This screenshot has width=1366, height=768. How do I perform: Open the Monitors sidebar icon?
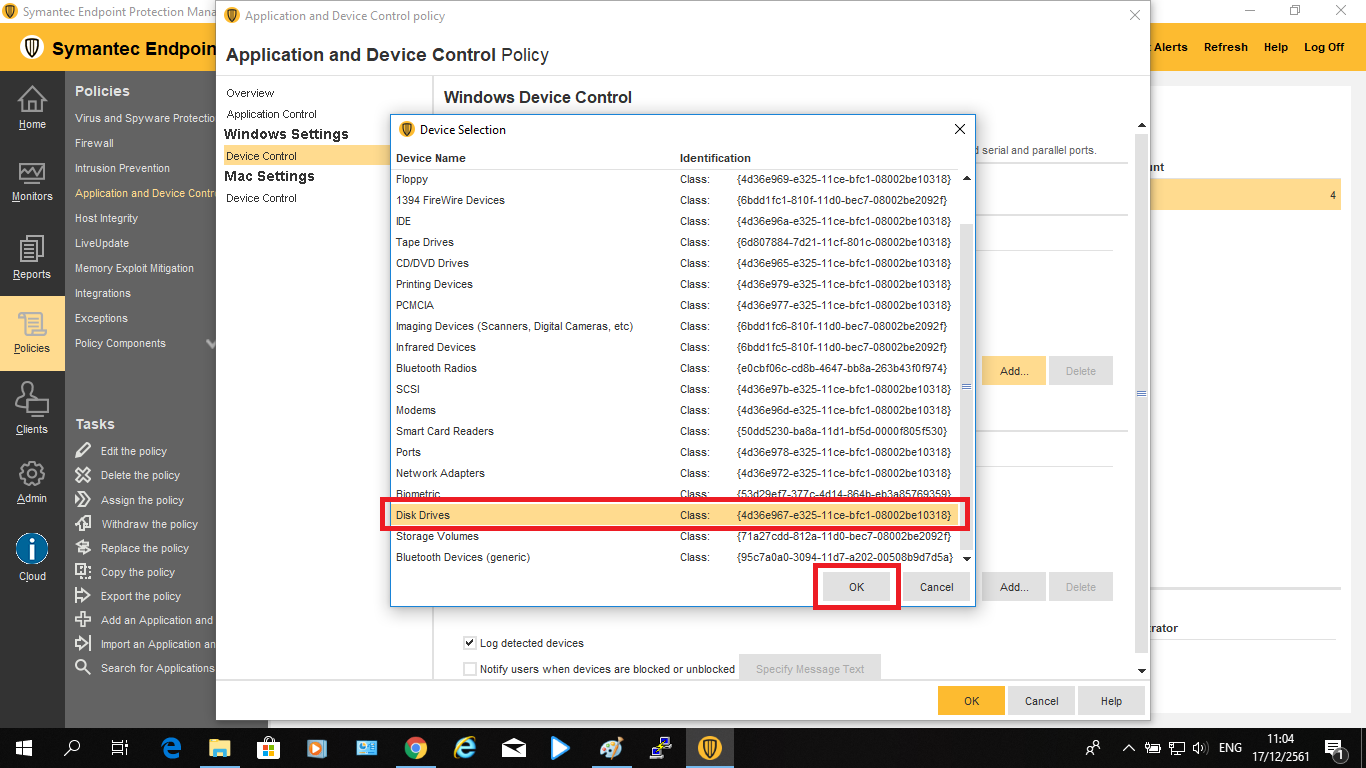(32, 174)
